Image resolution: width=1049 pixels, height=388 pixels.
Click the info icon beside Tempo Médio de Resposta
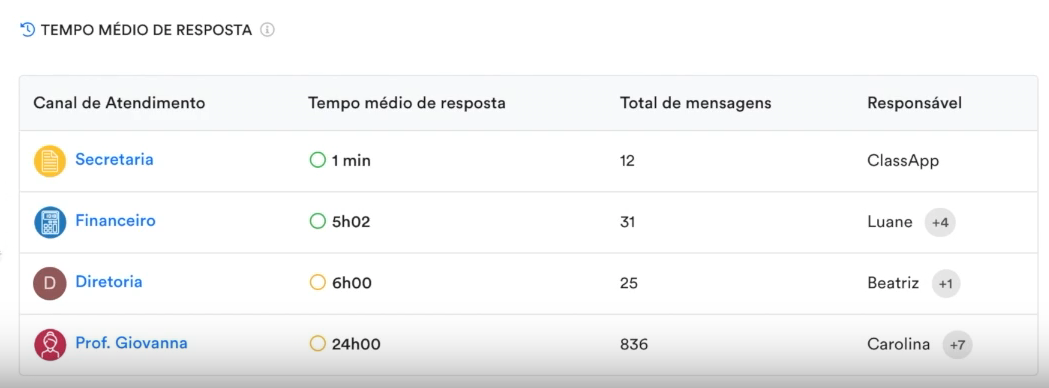click(x=268, y=30)
